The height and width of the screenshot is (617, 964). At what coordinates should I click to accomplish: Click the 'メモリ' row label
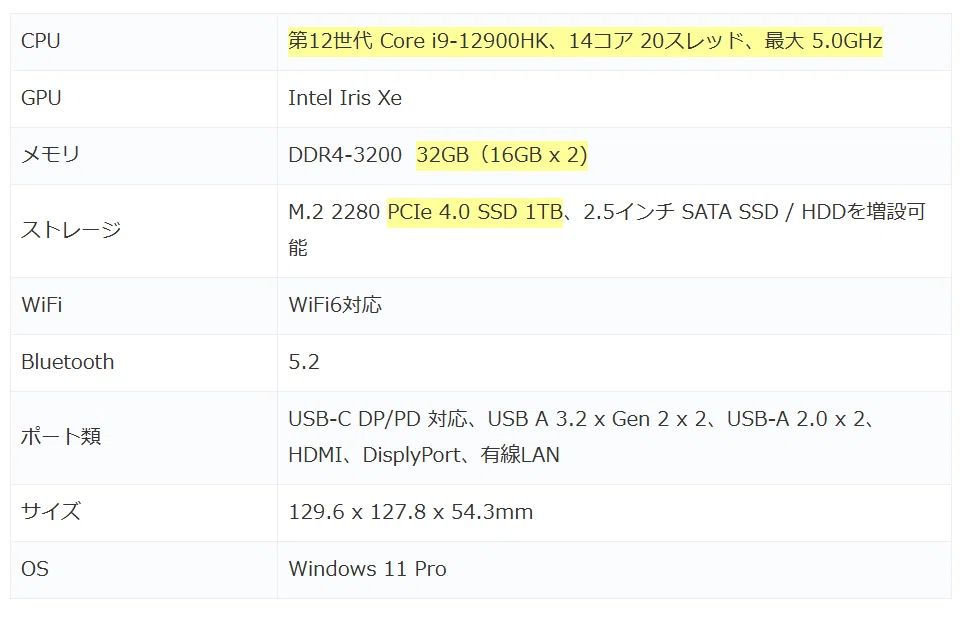tap(50, 155)
